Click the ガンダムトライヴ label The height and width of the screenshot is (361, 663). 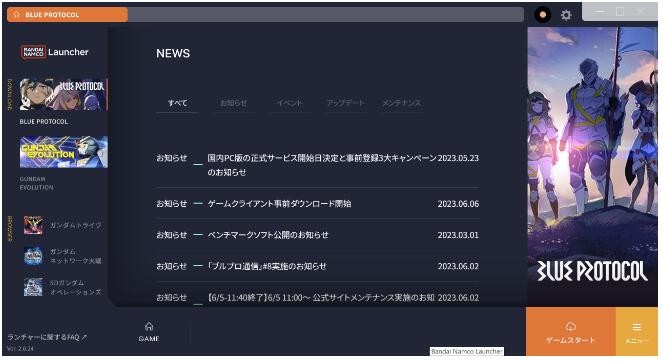(x=76, y=225)
